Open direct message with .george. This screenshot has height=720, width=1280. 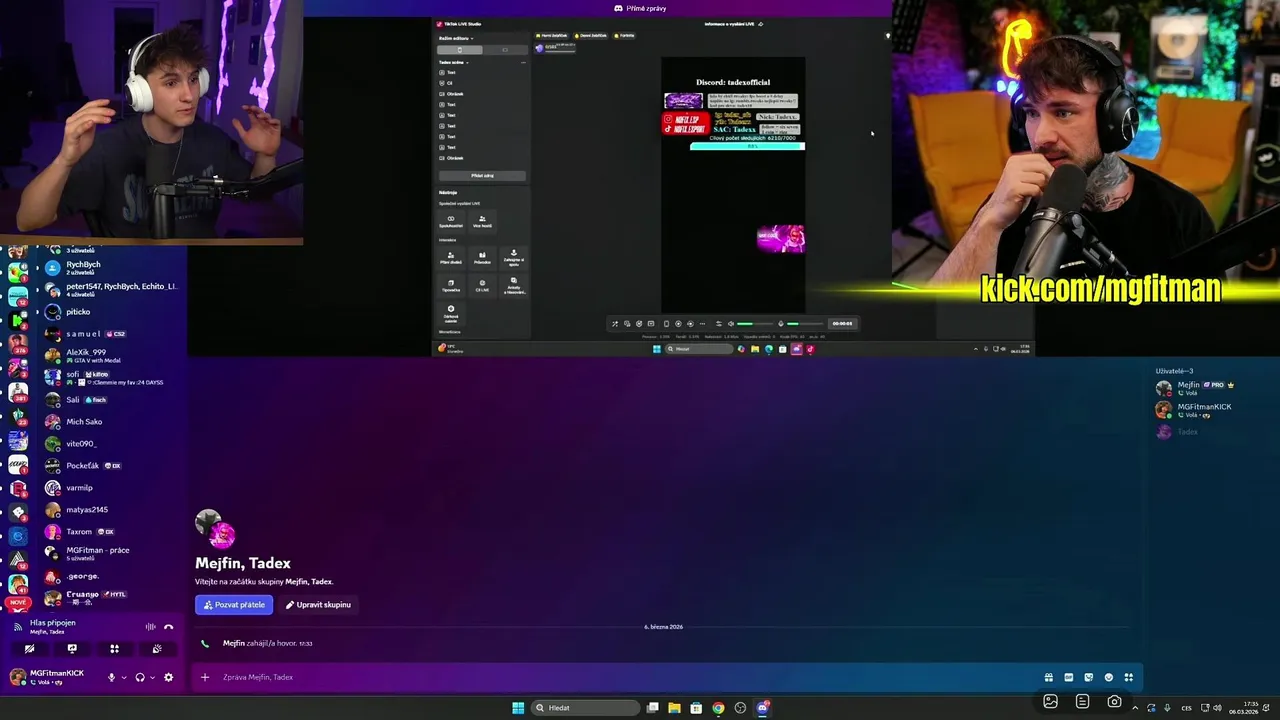click(112, 577)
